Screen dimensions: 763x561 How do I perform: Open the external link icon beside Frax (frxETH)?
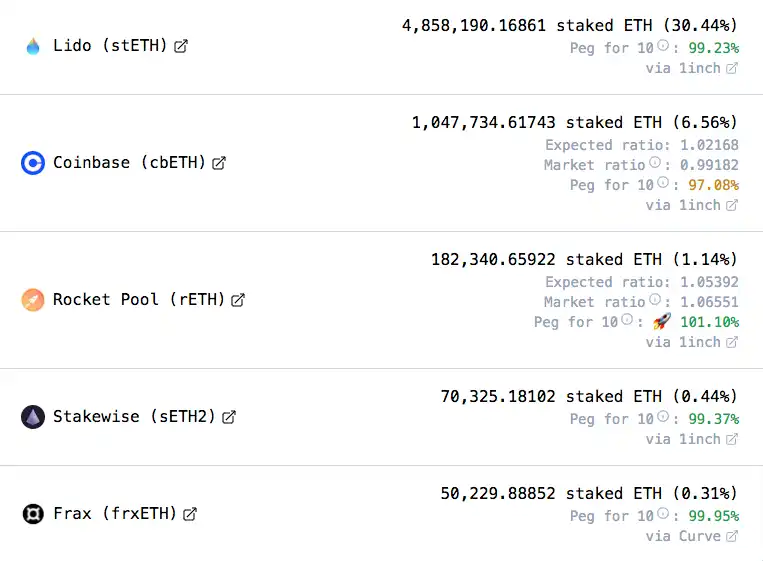[190, 514]
